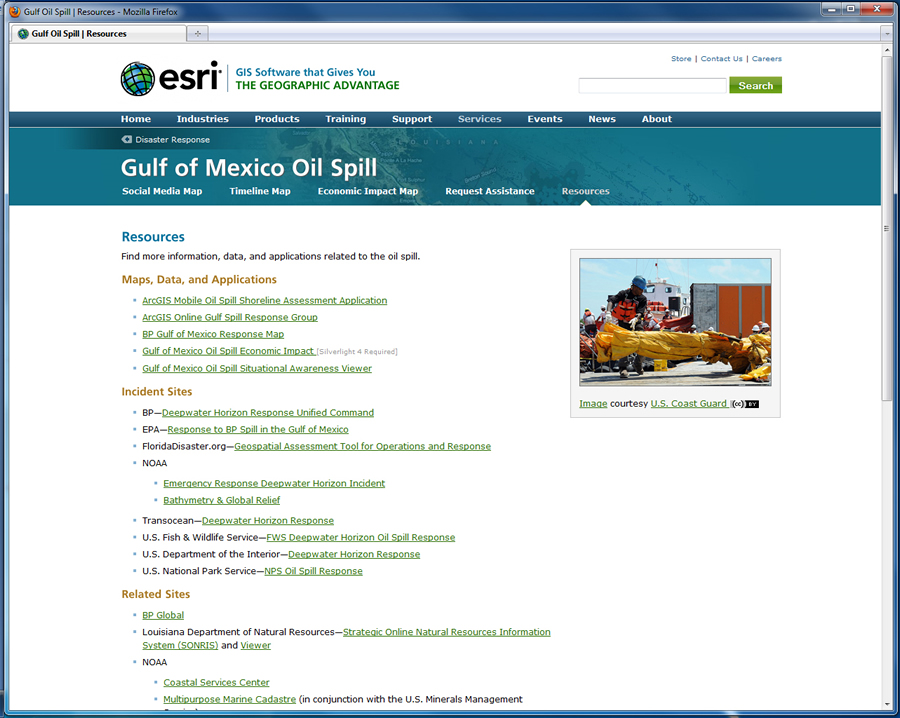Open Deepwater Horizon Response Unified Command link
This screenshot has width=900, height=718.
point(267,413)
